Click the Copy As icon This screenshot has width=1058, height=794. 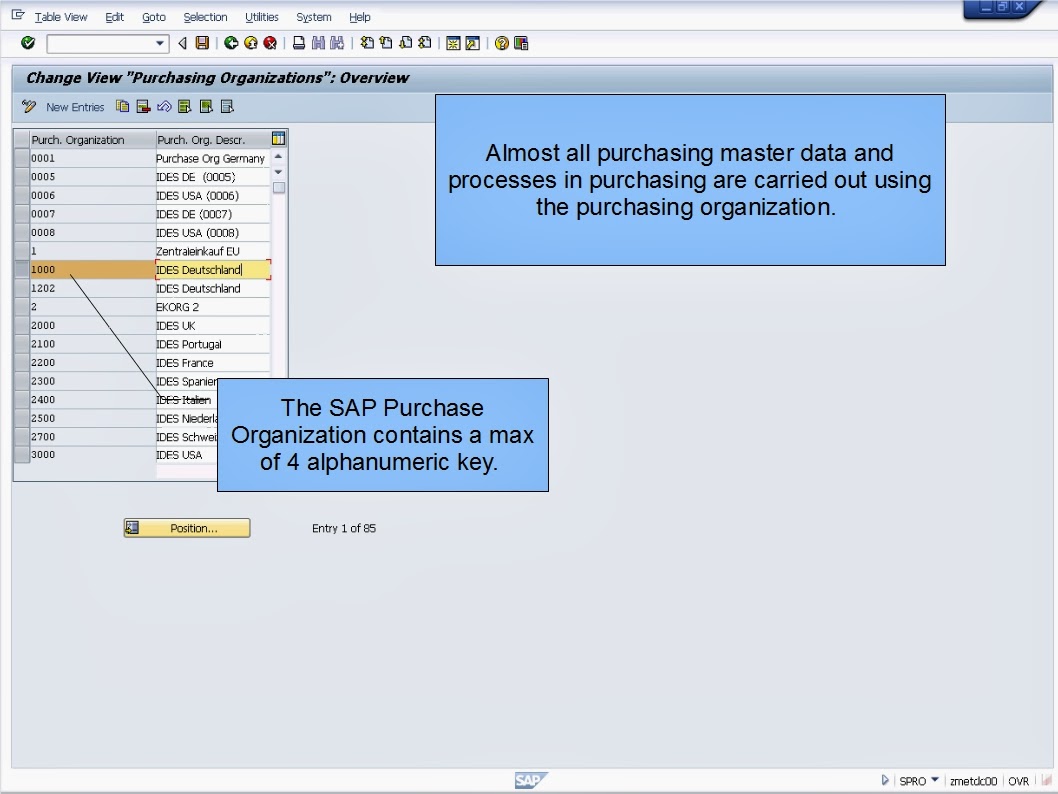122,107
